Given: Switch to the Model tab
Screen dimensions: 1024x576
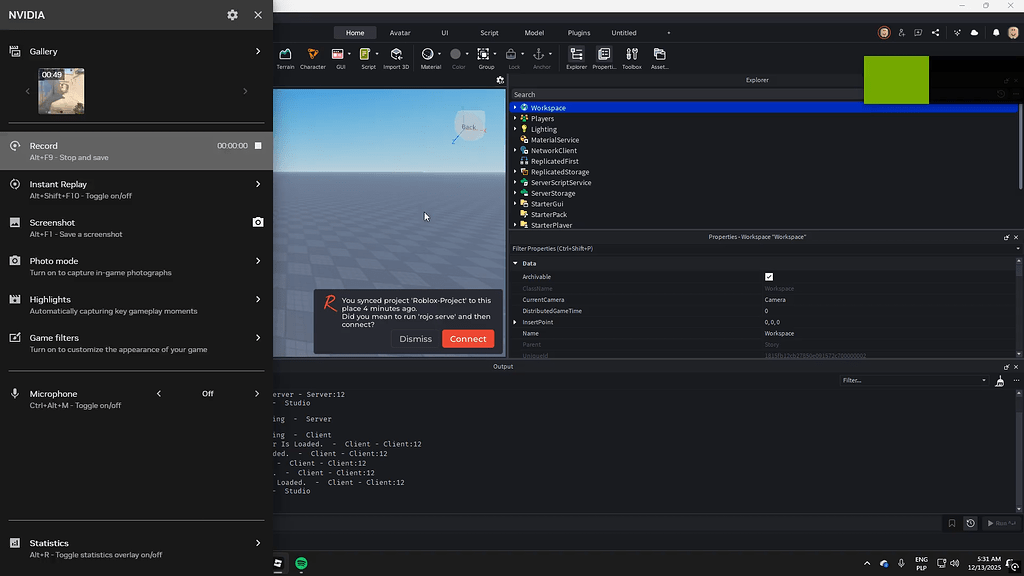Looking at the screenshot, I should (x=534, y=32).
